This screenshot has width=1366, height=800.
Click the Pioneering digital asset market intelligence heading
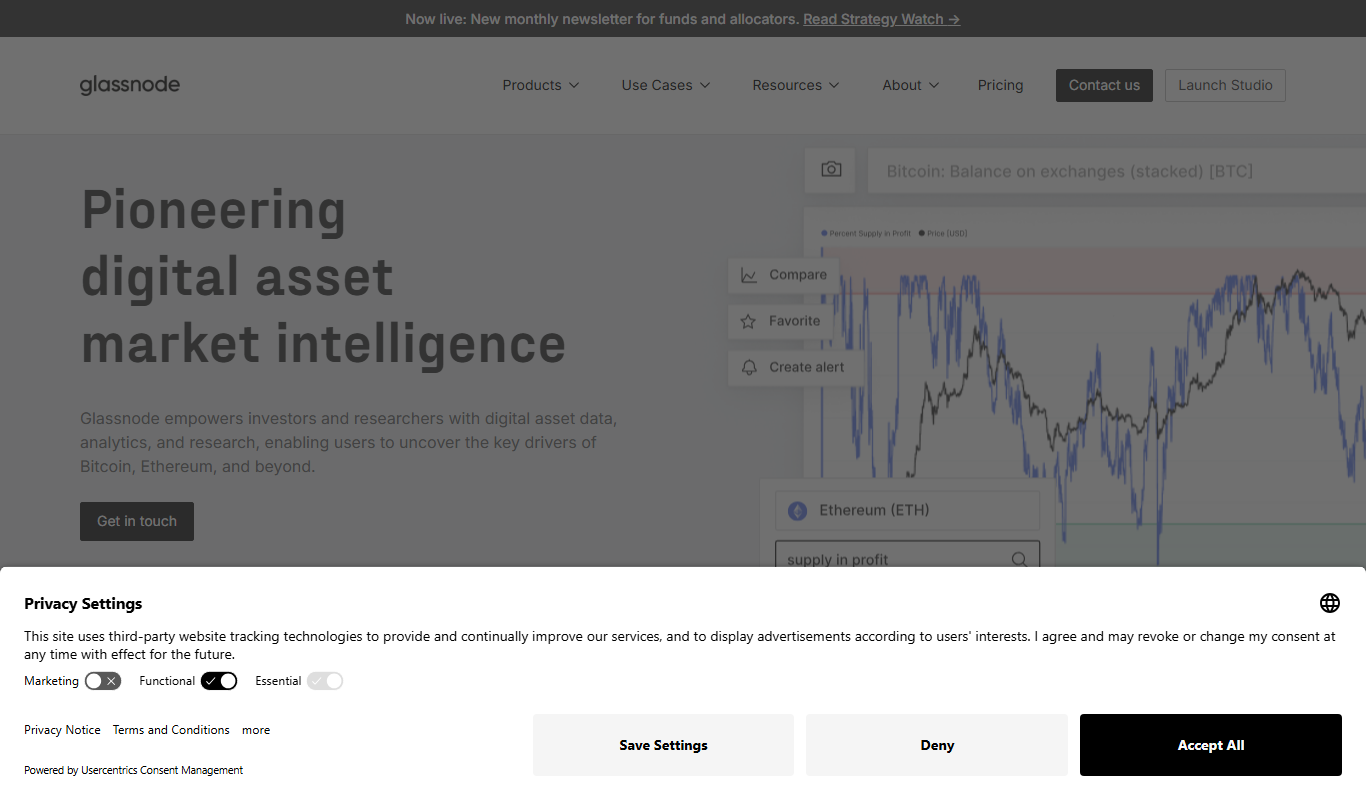point(323,277)
